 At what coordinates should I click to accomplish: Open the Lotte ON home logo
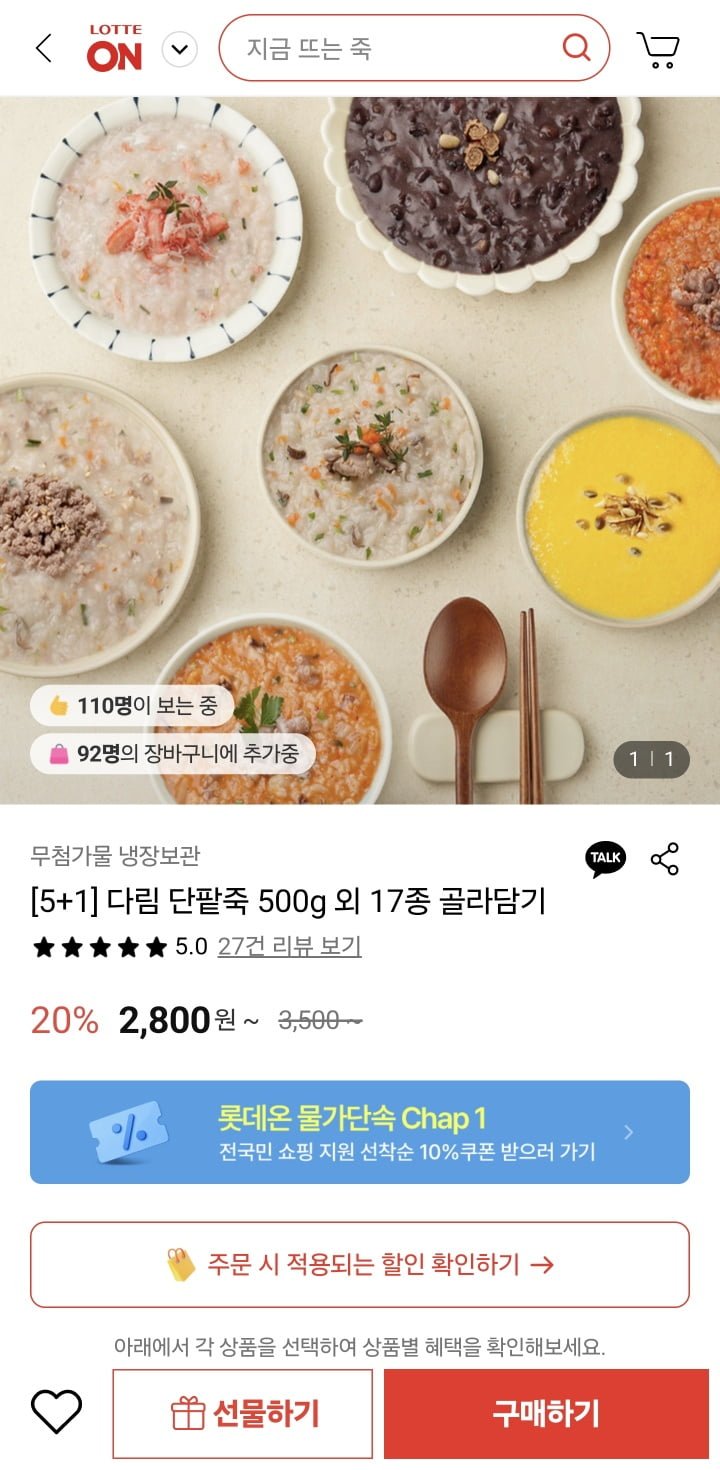coord(115,48)
